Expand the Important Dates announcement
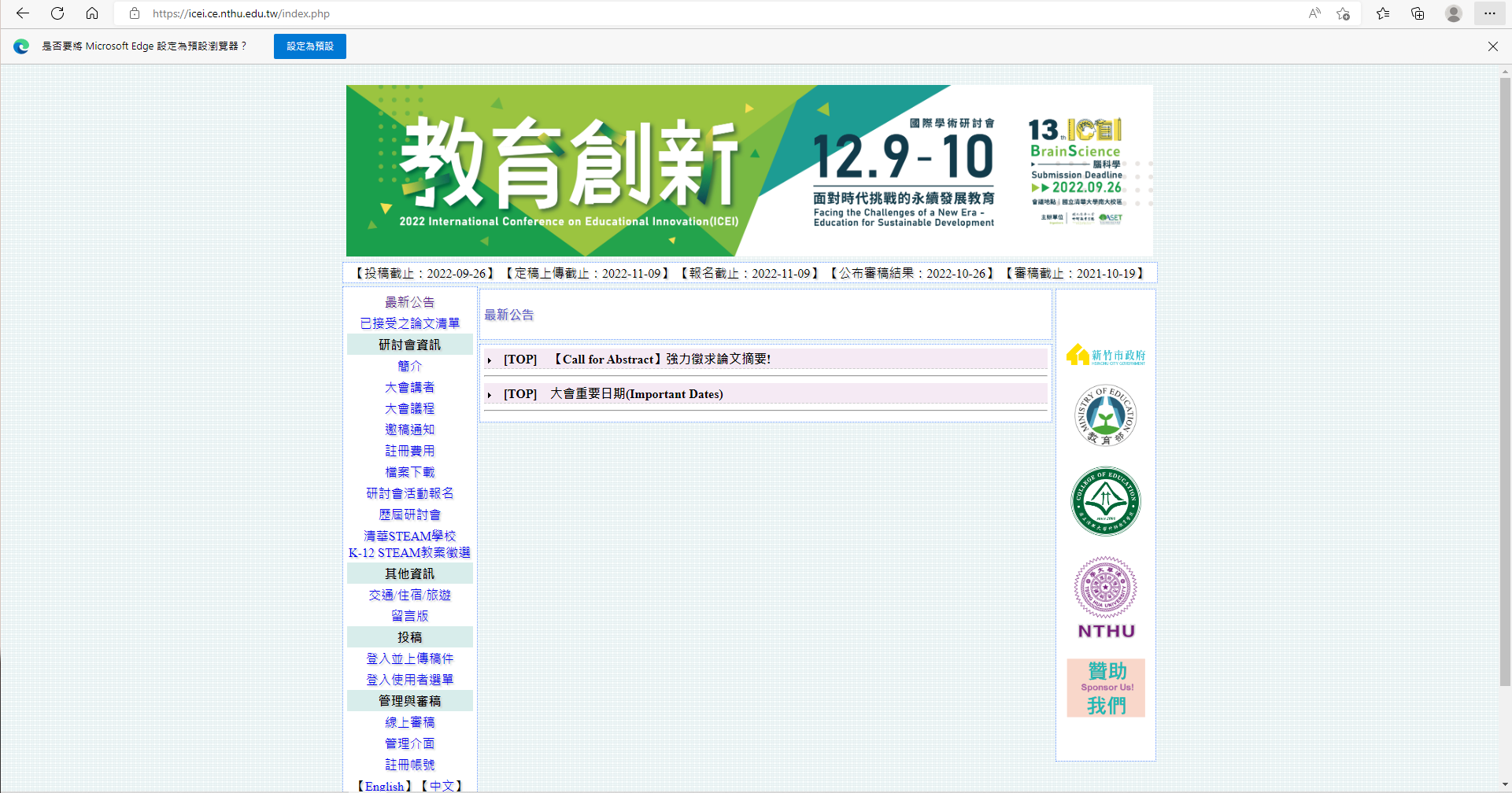The image size is (1512, 793). click(x=489, y=395)
